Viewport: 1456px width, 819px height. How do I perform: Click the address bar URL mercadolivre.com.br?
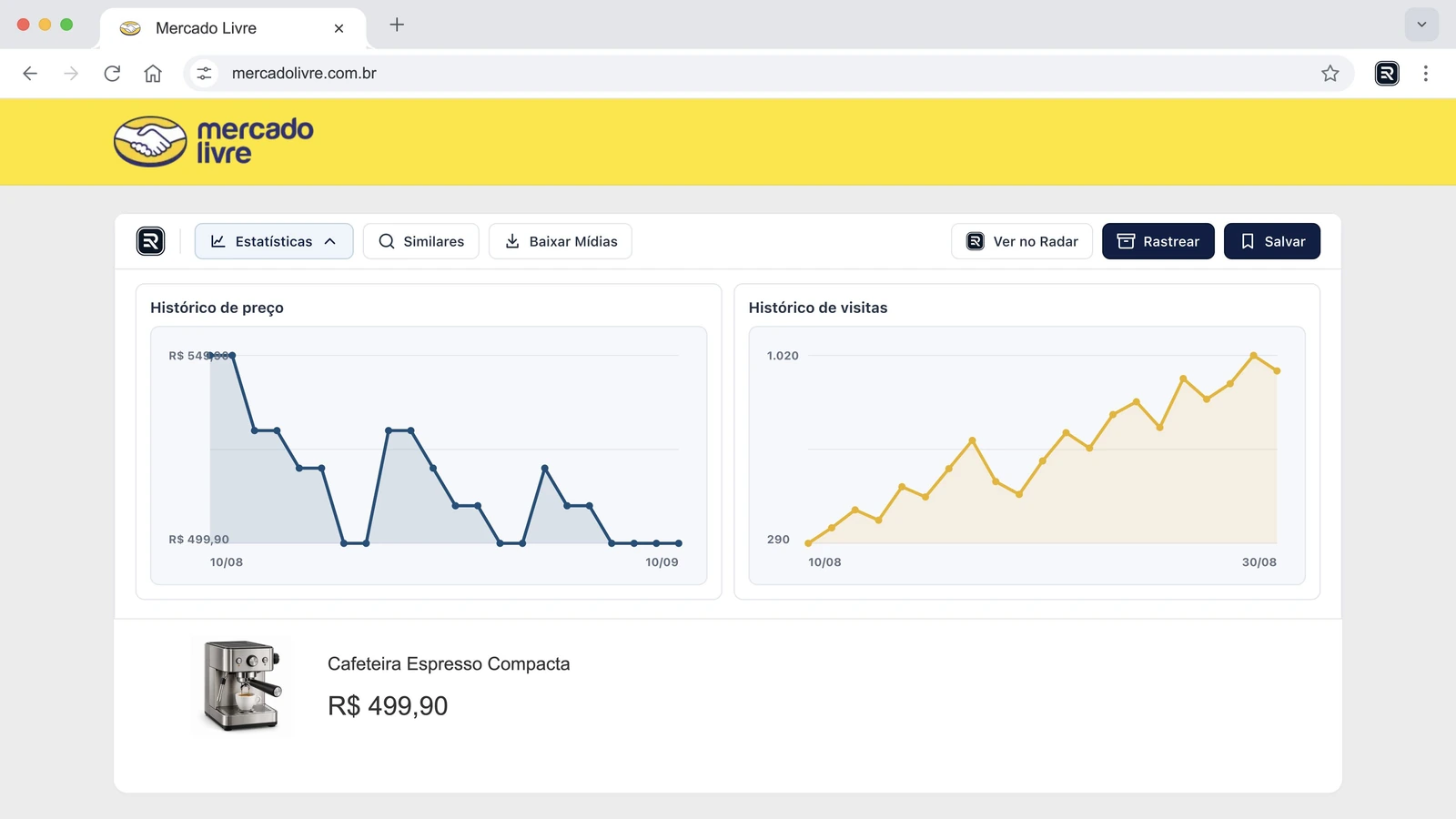click(304, 74)
